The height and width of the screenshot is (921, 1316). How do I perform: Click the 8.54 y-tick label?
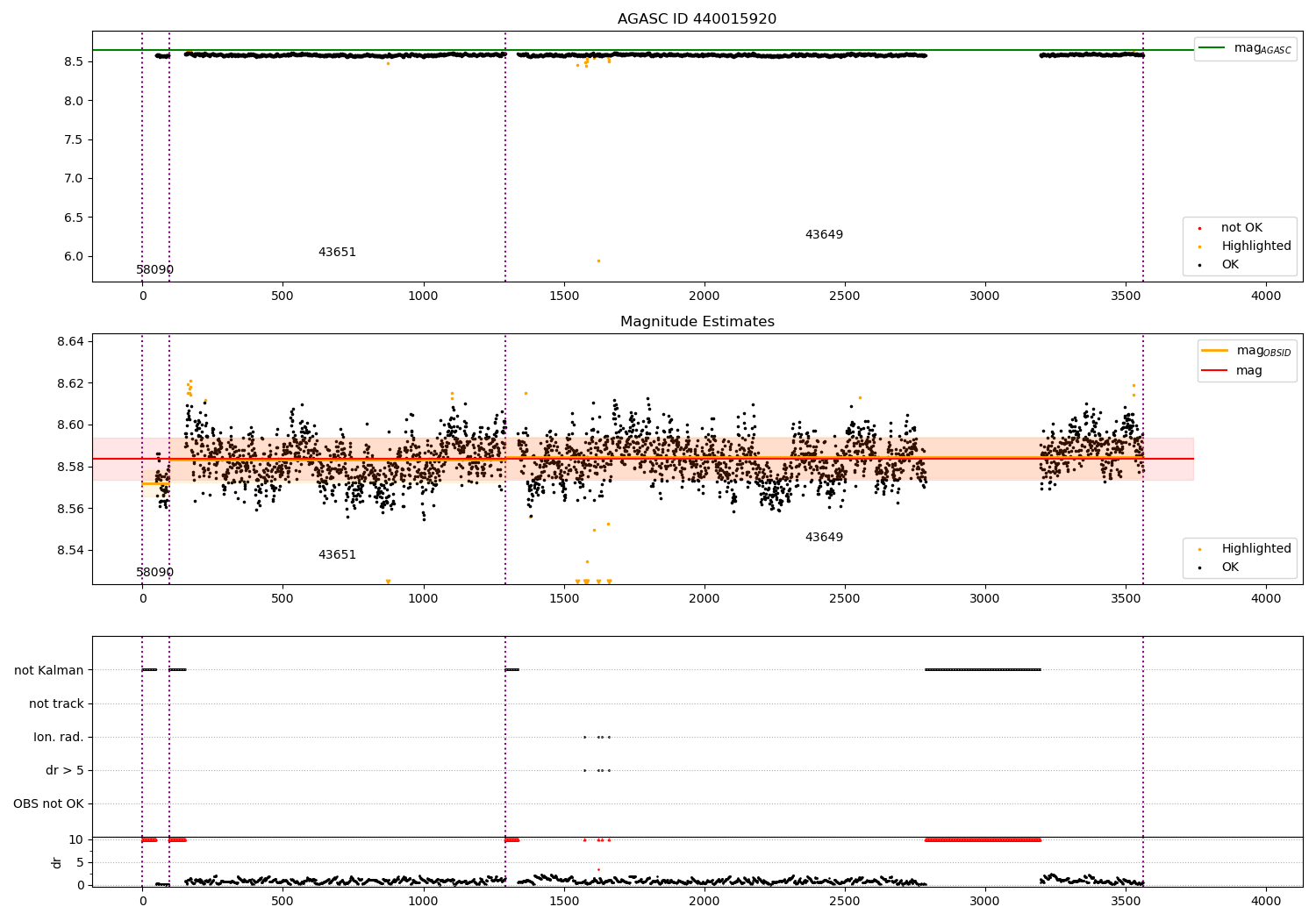pyautogui.click(x=70, y=550)
